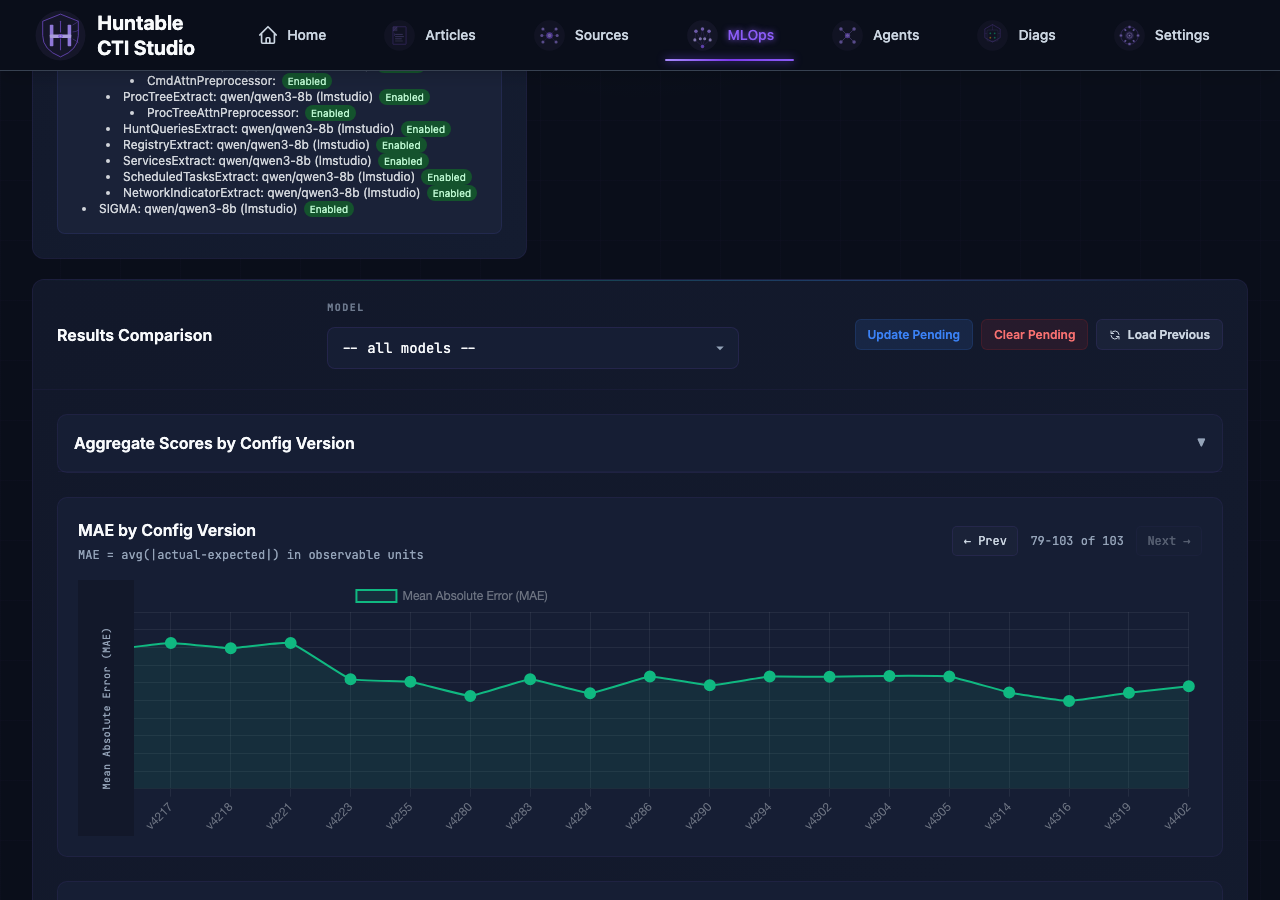Click the Enabled badge next to SIGMA

(329, 209)
